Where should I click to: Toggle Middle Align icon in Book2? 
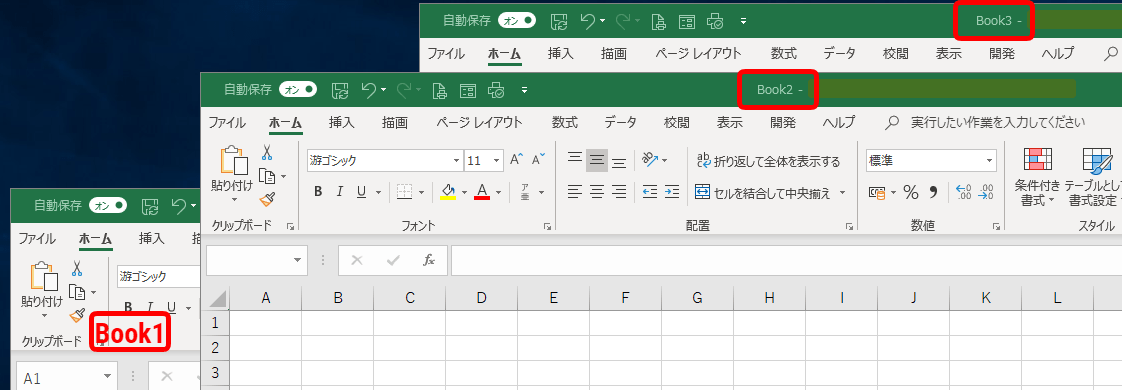(597, 160)
